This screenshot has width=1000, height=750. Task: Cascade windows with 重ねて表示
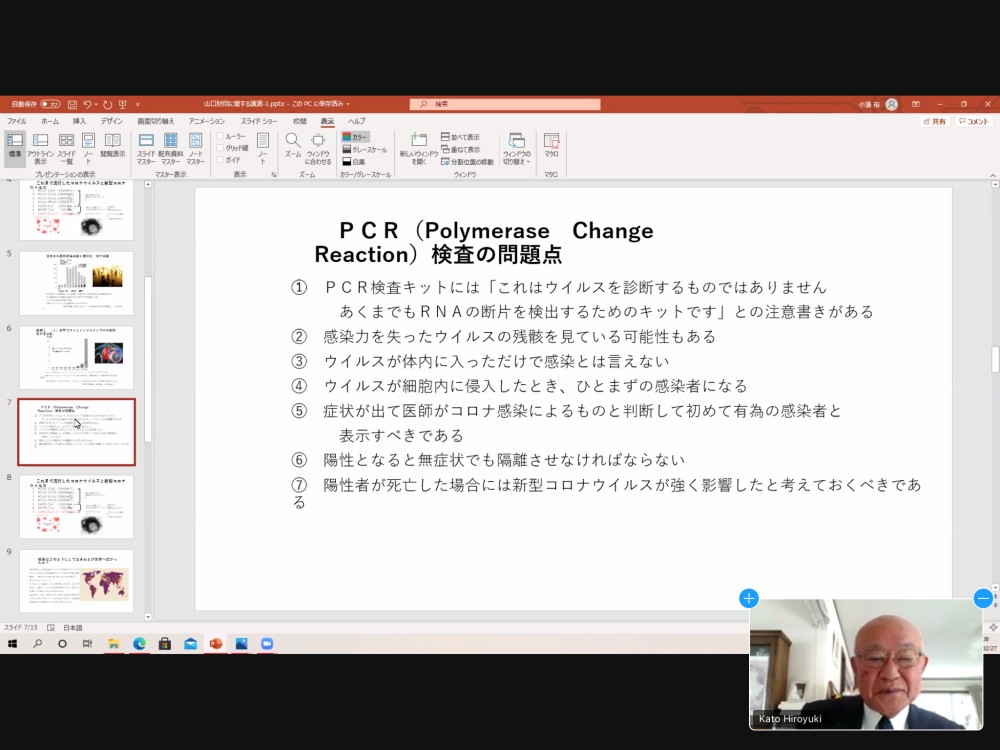point(460,149)
